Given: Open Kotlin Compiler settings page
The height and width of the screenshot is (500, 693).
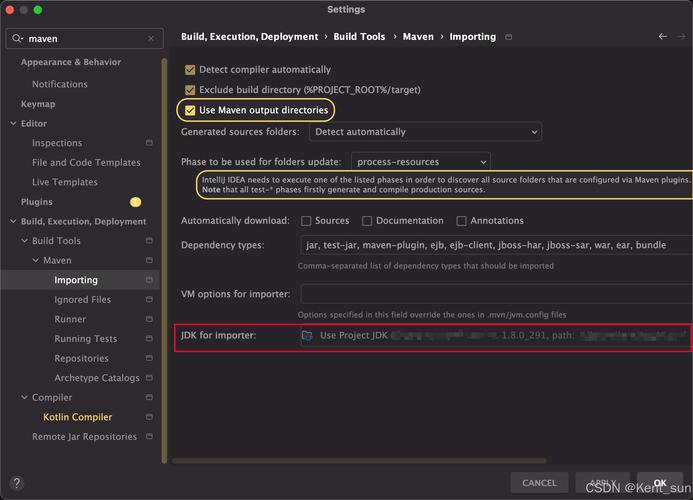Looking at the screenshot, I should click(77, 417).
